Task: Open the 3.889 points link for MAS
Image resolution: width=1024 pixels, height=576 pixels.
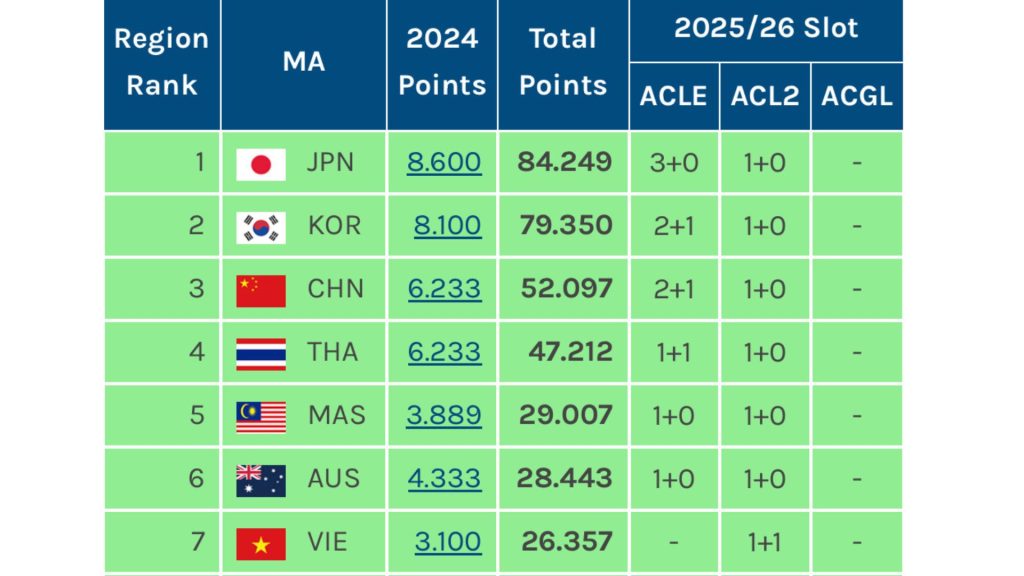Action: coord(443,415)
